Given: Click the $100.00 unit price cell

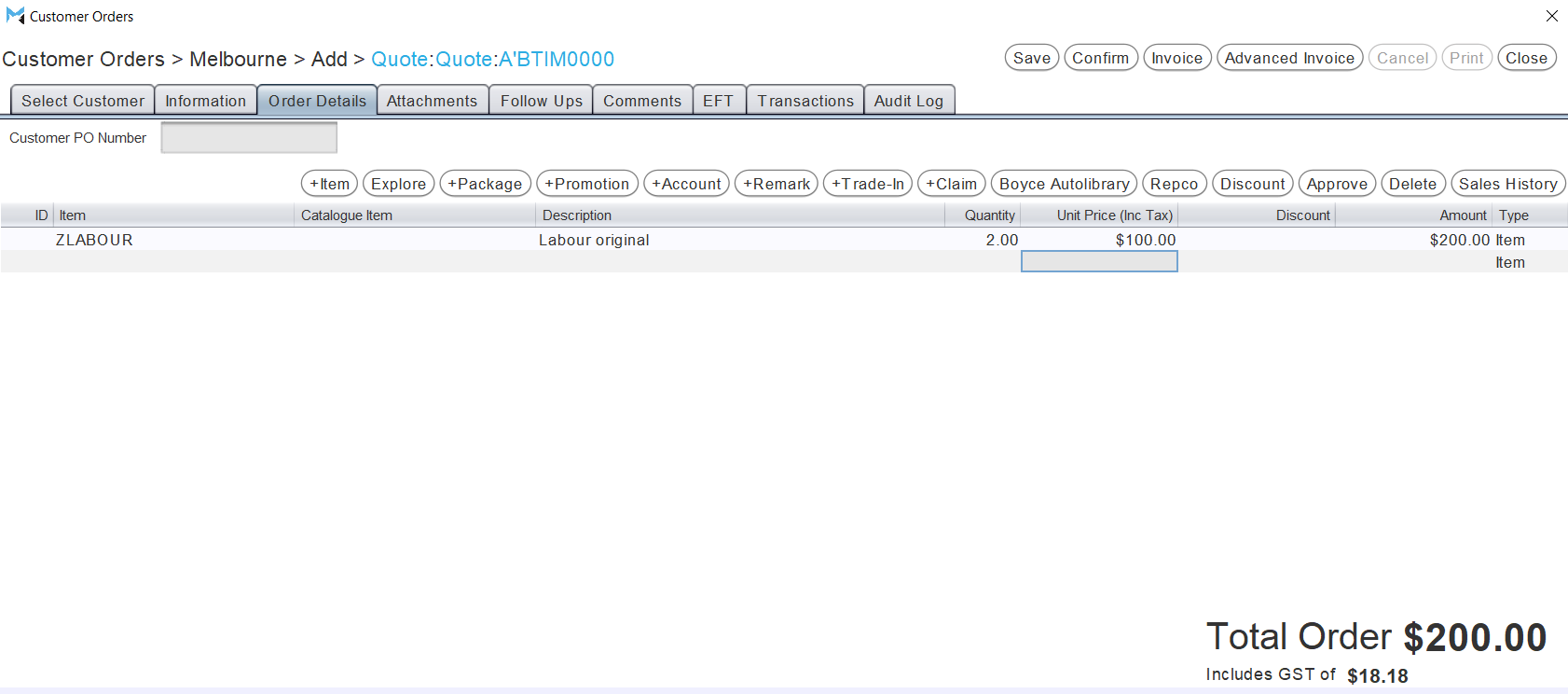Looking at the screenshot, I should 1100,240.
